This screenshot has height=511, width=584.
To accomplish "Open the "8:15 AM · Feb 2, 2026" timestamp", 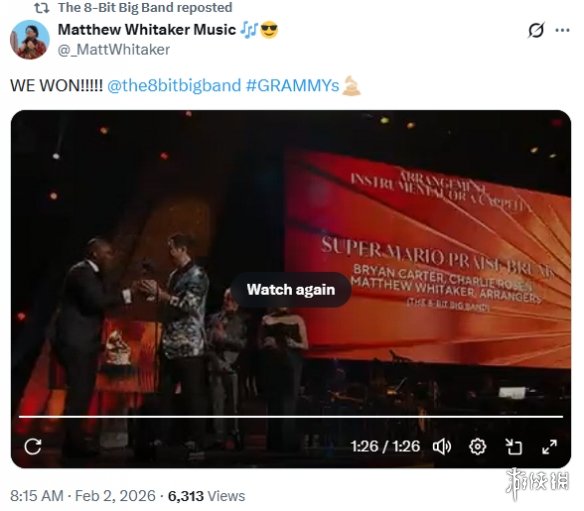I will pyautogui.click(x=83, y=496).
